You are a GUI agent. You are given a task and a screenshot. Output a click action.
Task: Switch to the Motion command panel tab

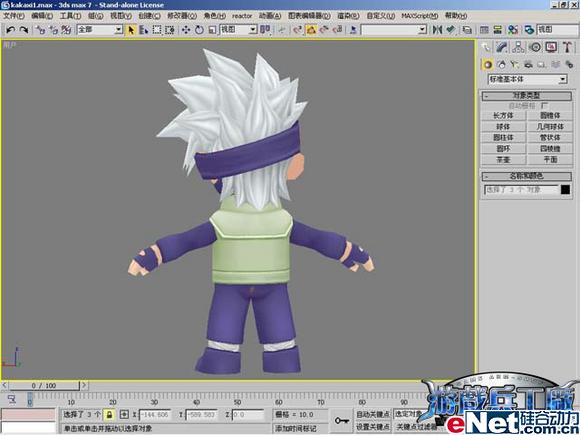(x=535, y=47)
